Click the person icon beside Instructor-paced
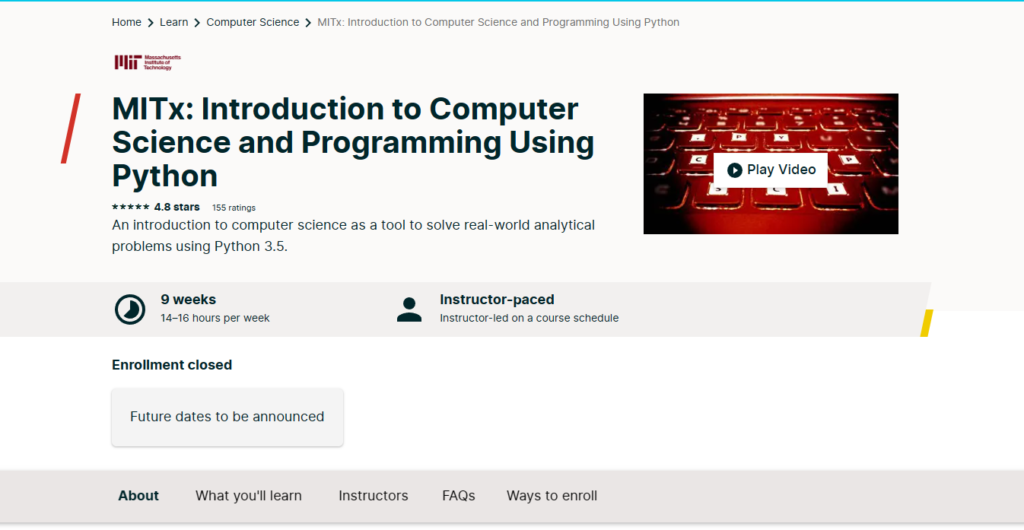Viewport: 1024px width, 530px height. 409,309
